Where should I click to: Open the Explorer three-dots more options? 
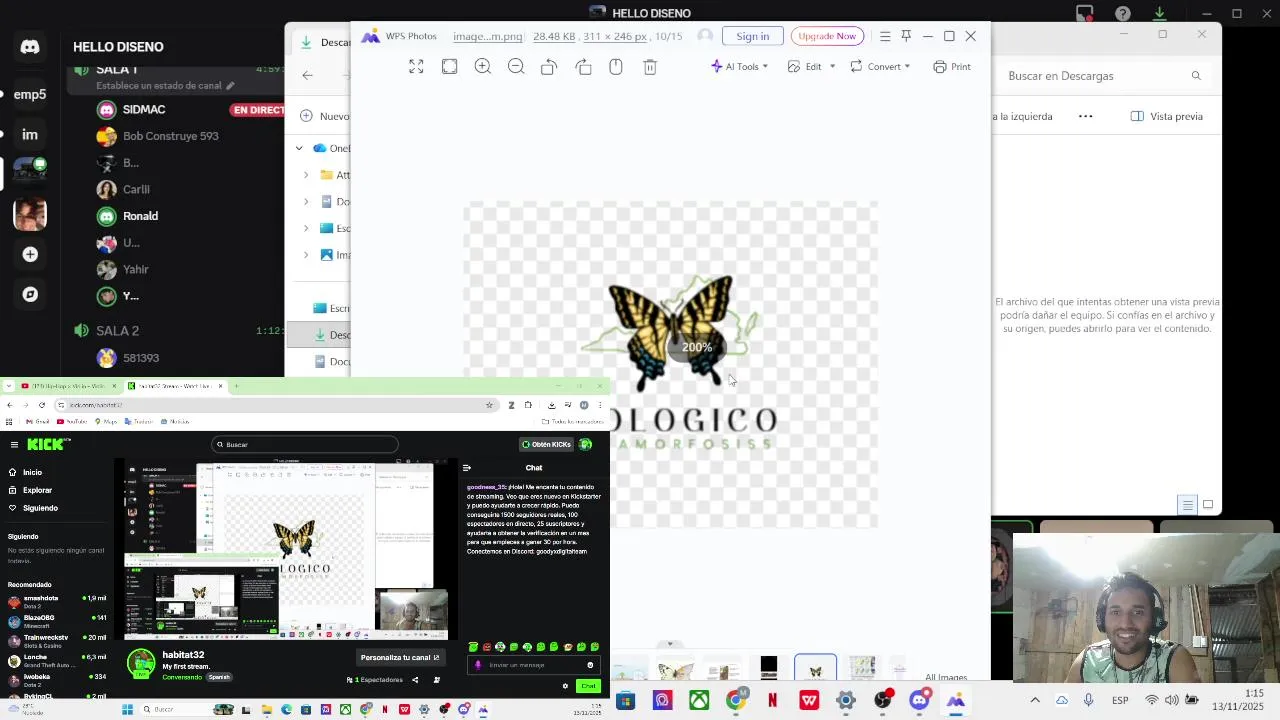[1085, 116]
